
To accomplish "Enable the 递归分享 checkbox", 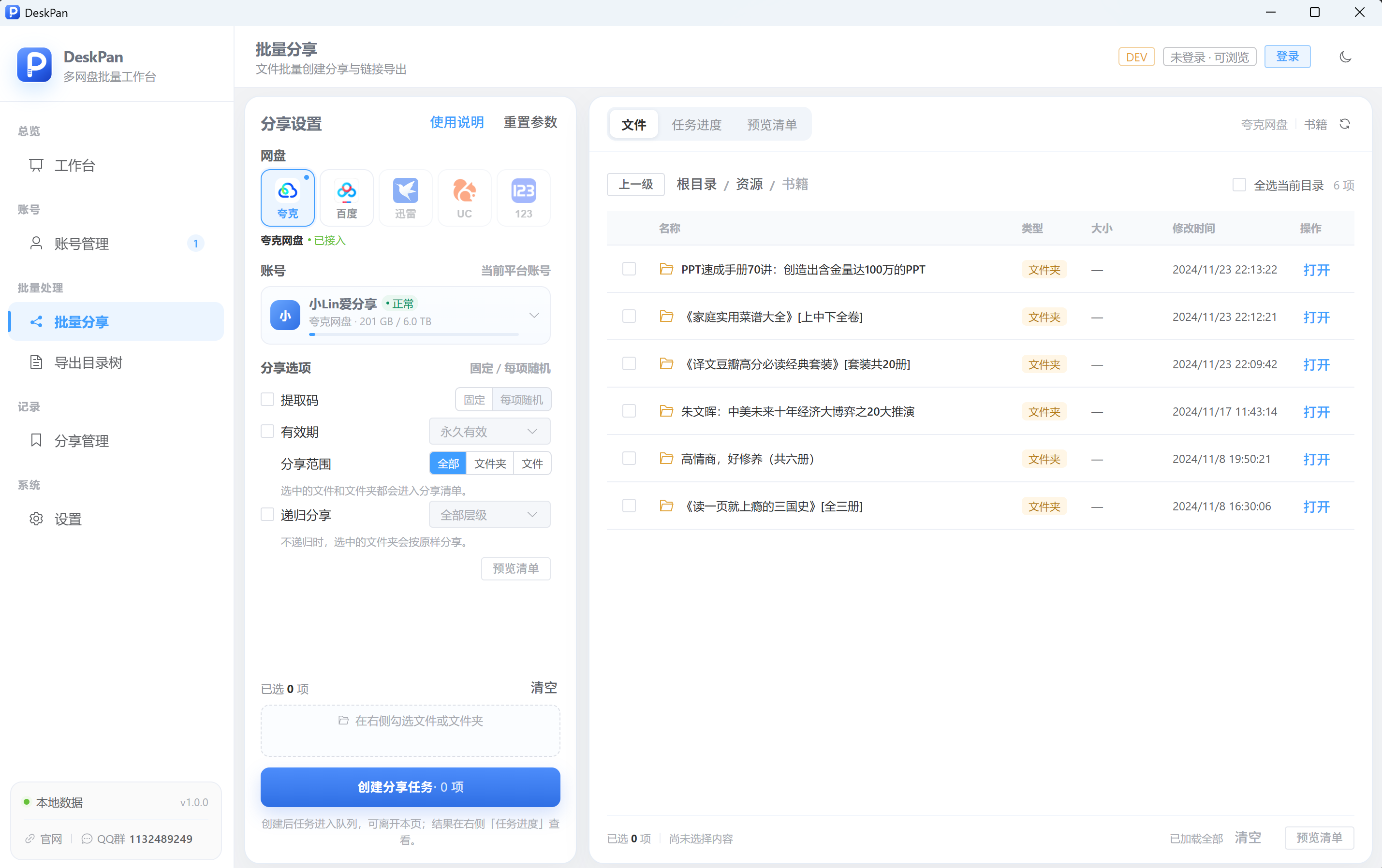I will [x=267, y=515].
